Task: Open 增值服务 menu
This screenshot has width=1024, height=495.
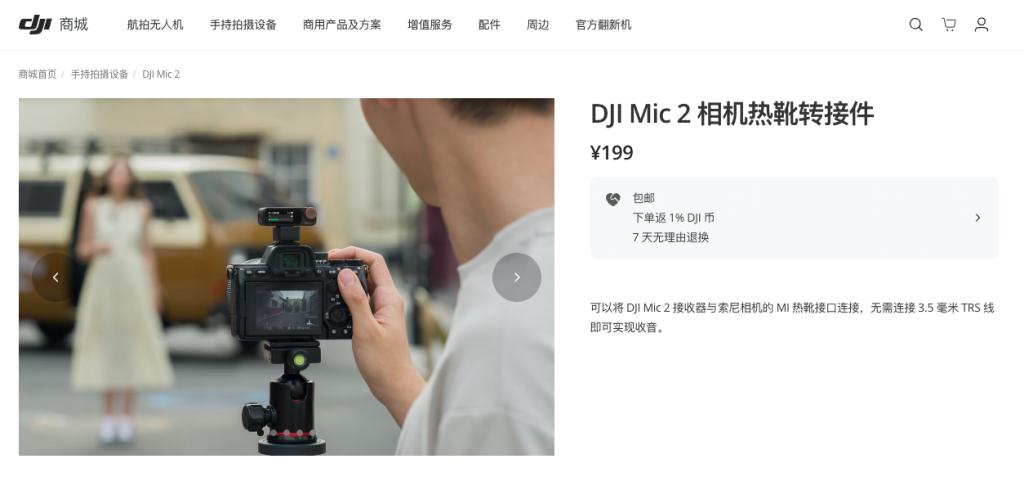Action: tap(430, 25)
